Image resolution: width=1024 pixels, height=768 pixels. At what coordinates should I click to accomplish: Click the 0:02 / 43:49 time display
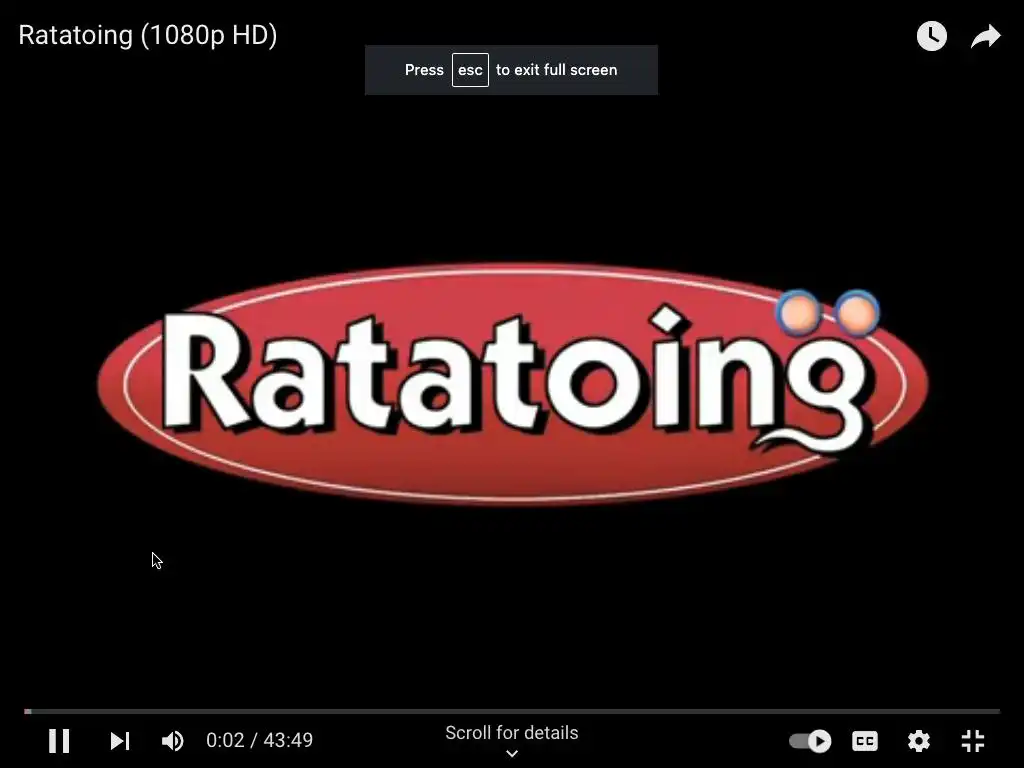259,740
